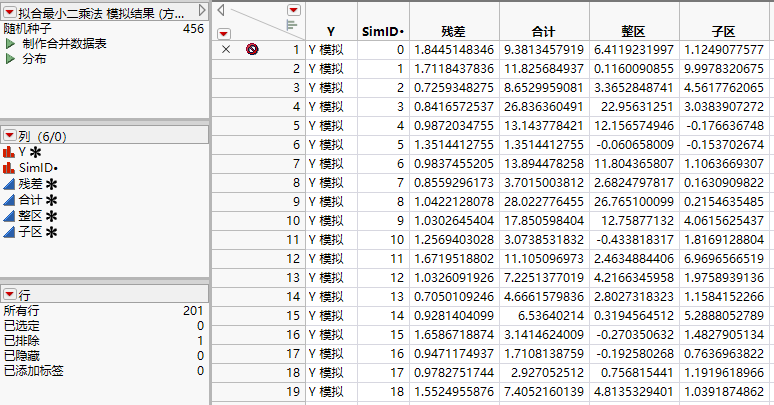The image size is (774, 405).
Task: Click cell value 1.8445148346
Action: coord(454,50)
